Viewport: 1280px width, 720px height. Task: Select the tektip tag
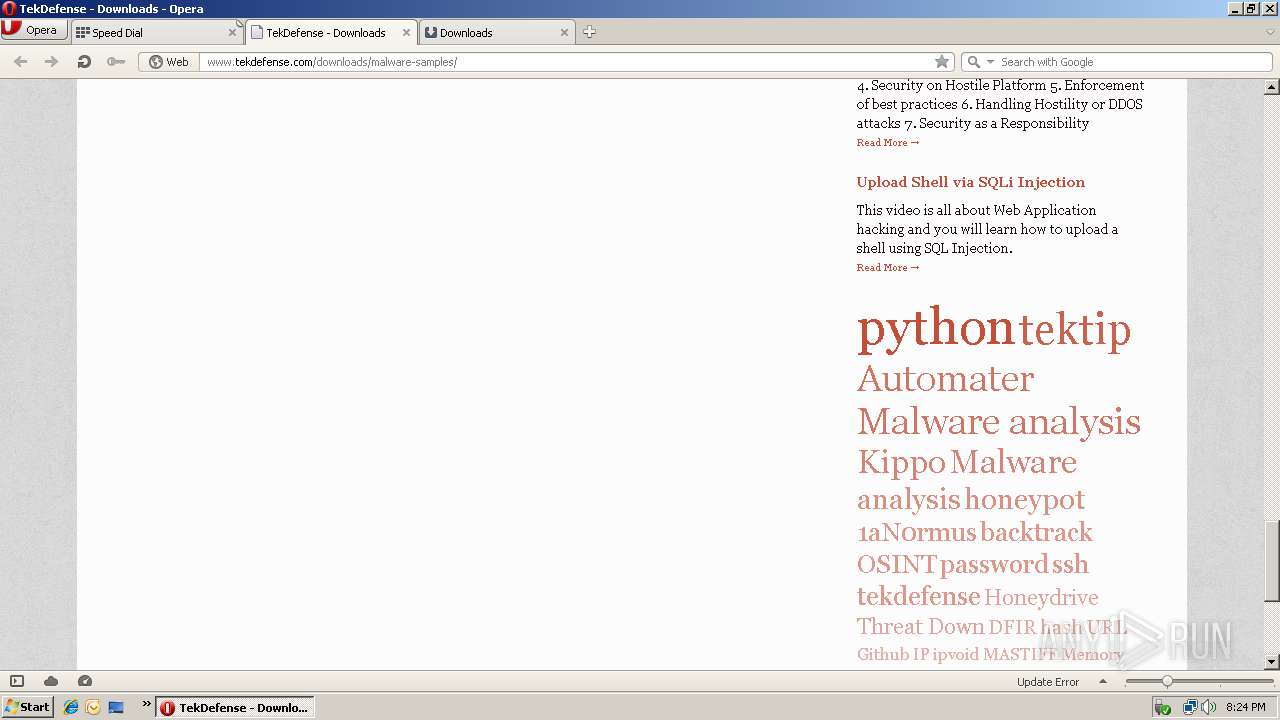1075,330
